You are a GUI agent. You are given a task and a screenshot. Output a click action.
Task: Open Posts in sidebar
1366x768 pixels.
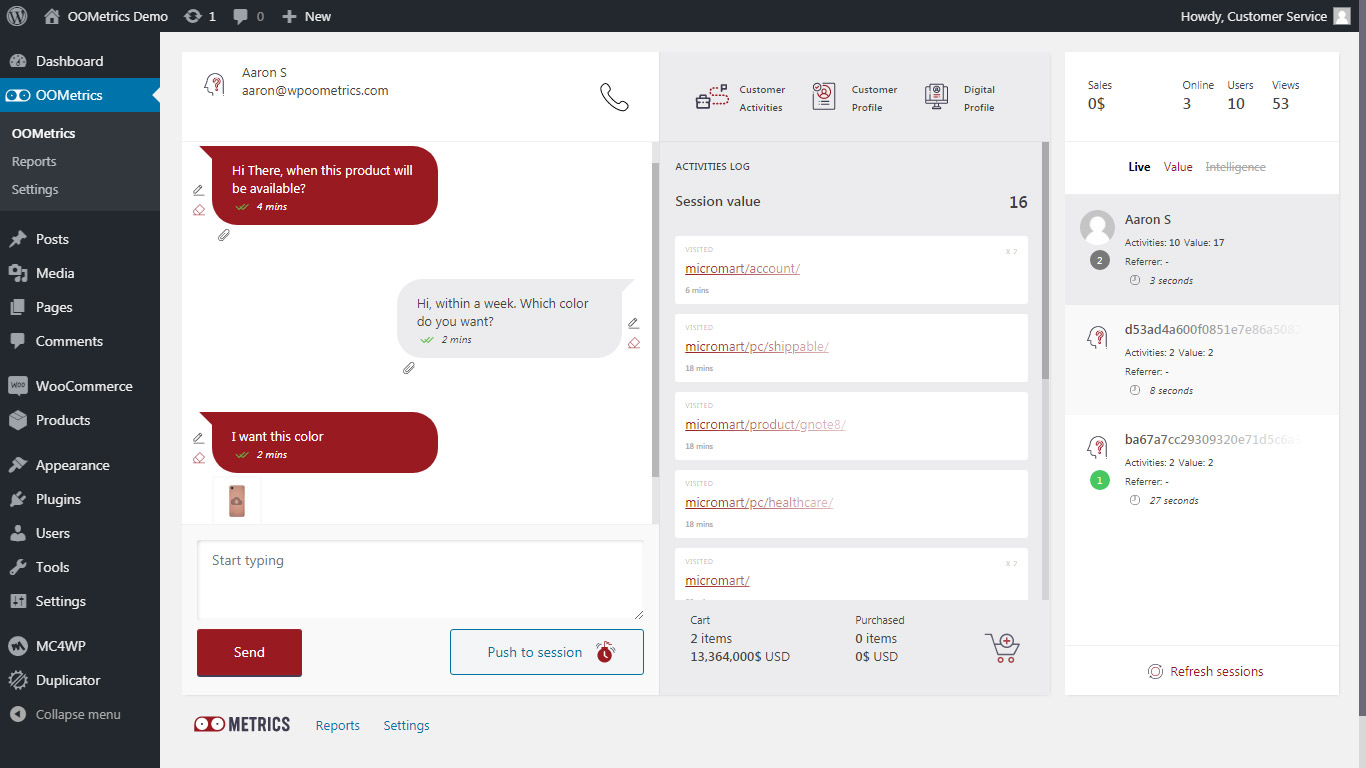[x=80, y=239]
